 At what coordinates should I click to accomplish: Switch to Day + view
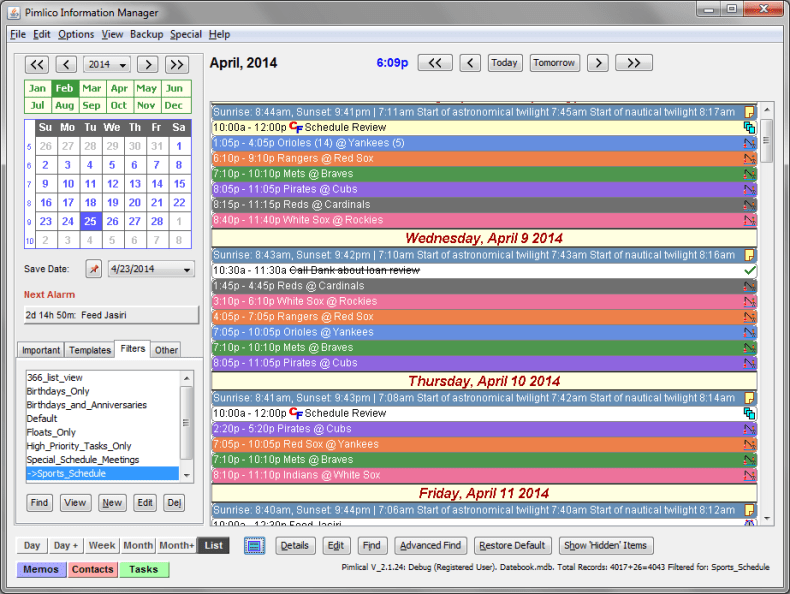pyautogui.click(x=66, y=546)
